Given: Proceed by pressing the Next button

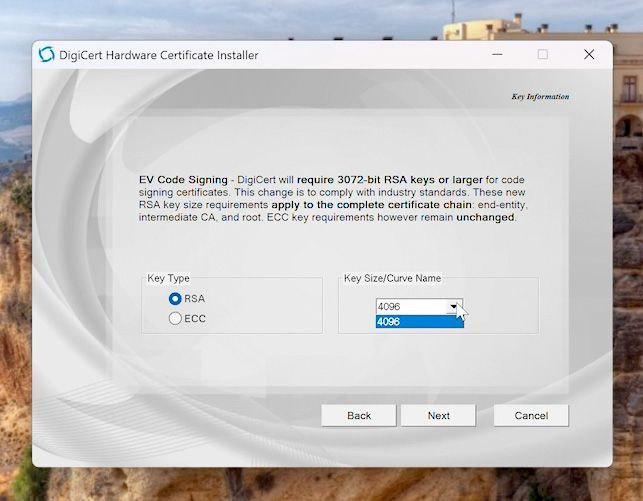Looking at the screenshot, I should [438, 415].
